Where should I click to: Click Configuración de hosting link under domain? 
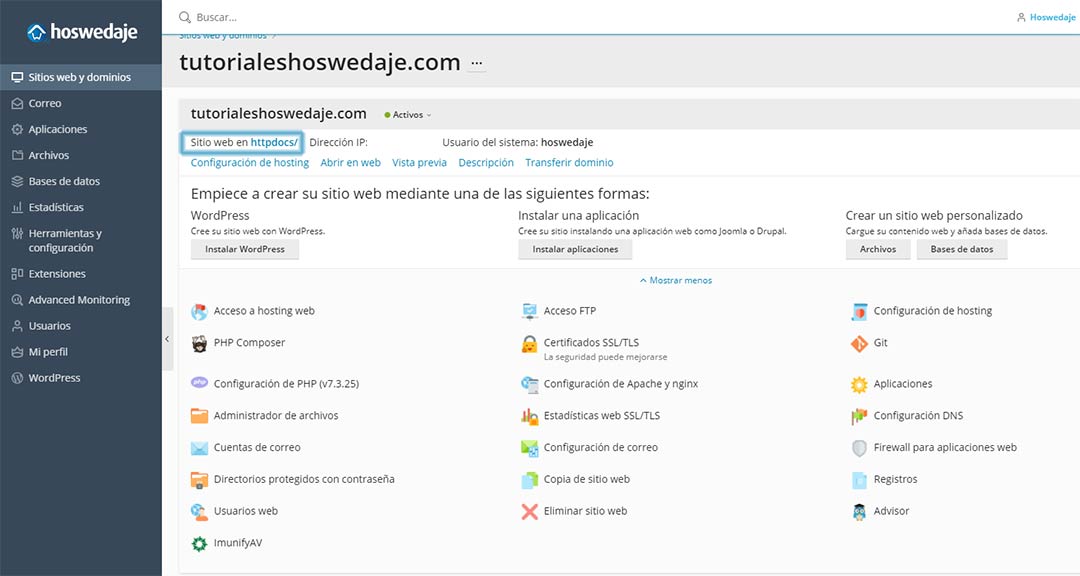[249, 163]
